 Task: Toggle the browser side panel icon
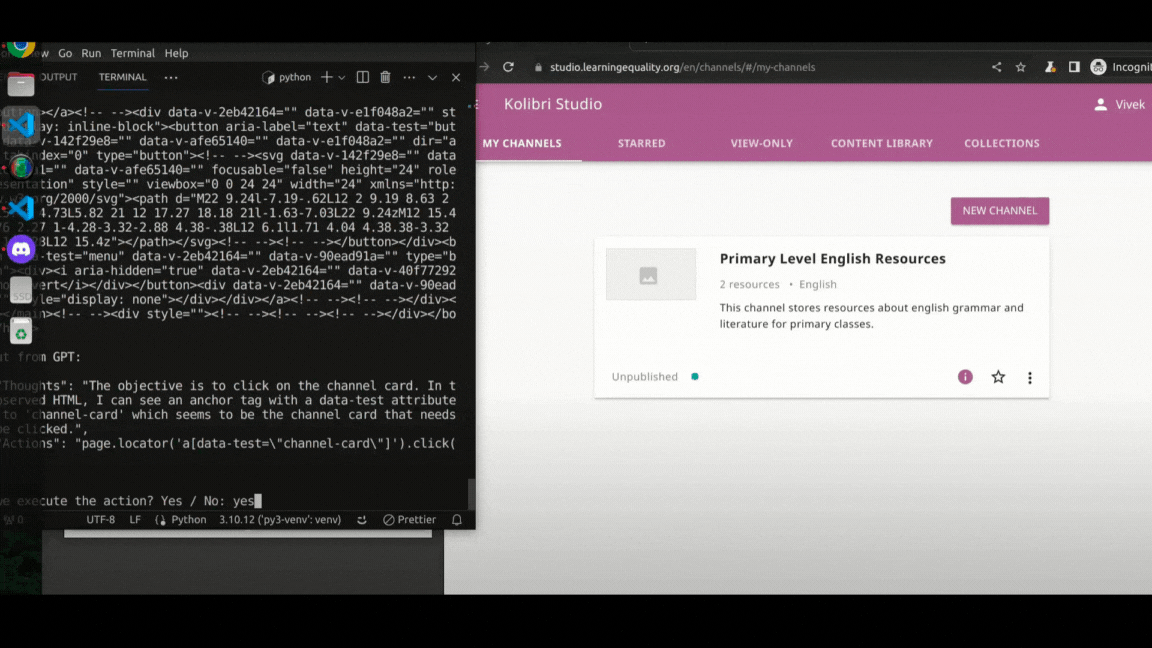[1074, 67]
